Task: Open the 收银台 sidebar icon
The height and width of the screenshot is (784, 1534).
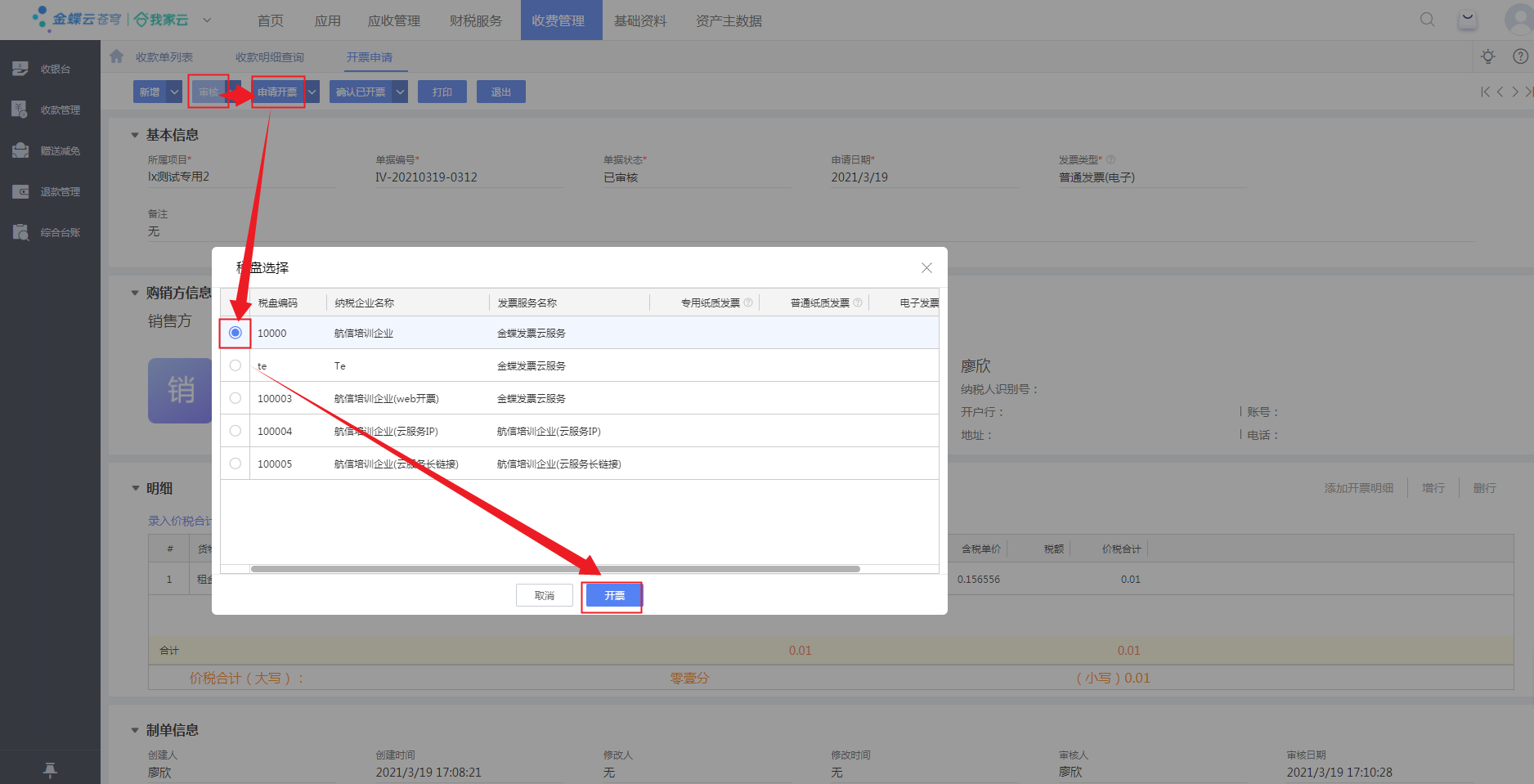Action: click(x=20, y=69)
